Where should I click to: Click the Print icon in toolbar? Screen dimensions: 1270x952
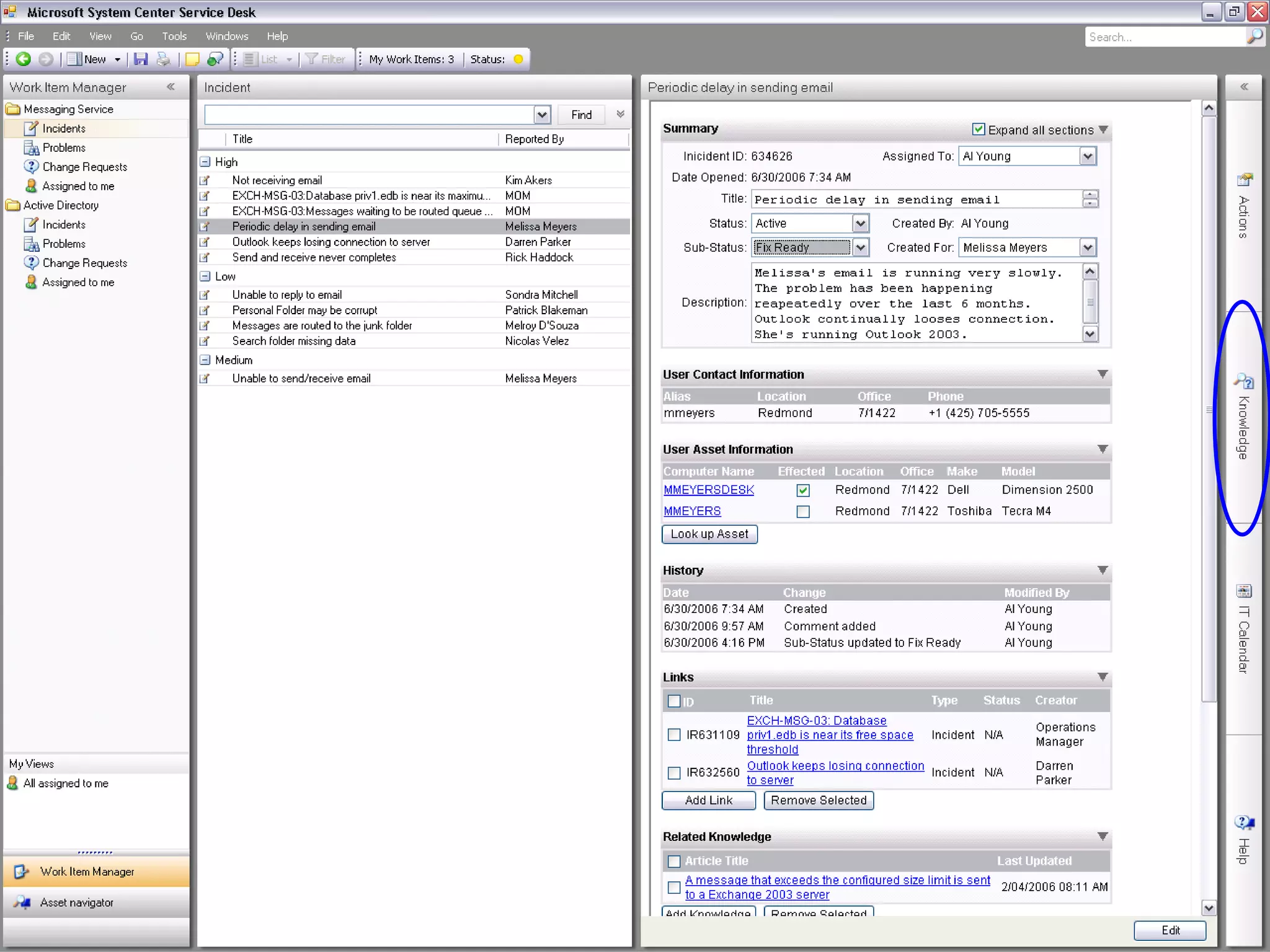[162, 59]
